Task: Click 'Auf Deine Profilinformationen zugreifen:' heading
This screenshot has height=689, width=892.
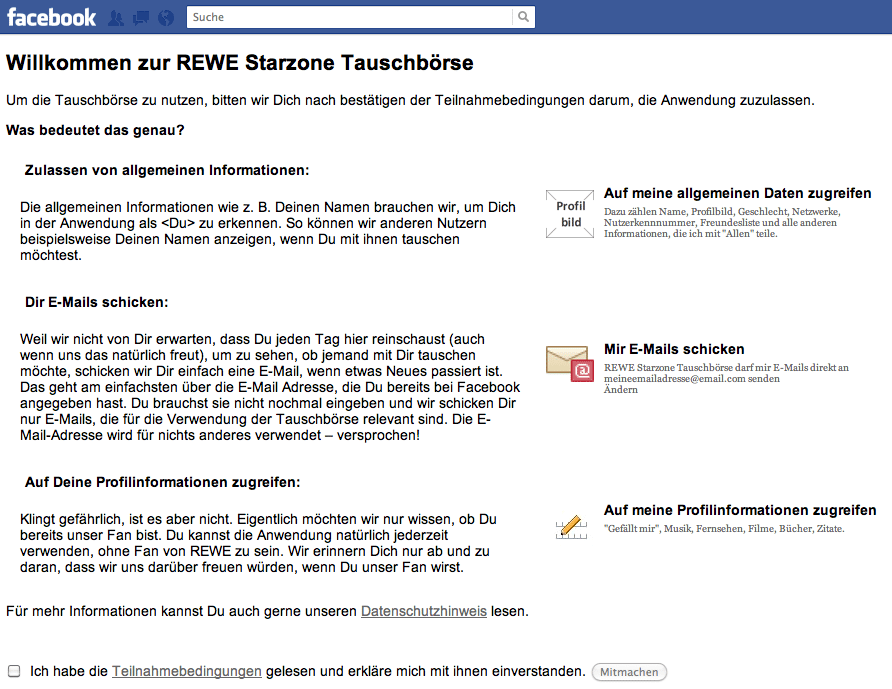Action: coord(162,482)
